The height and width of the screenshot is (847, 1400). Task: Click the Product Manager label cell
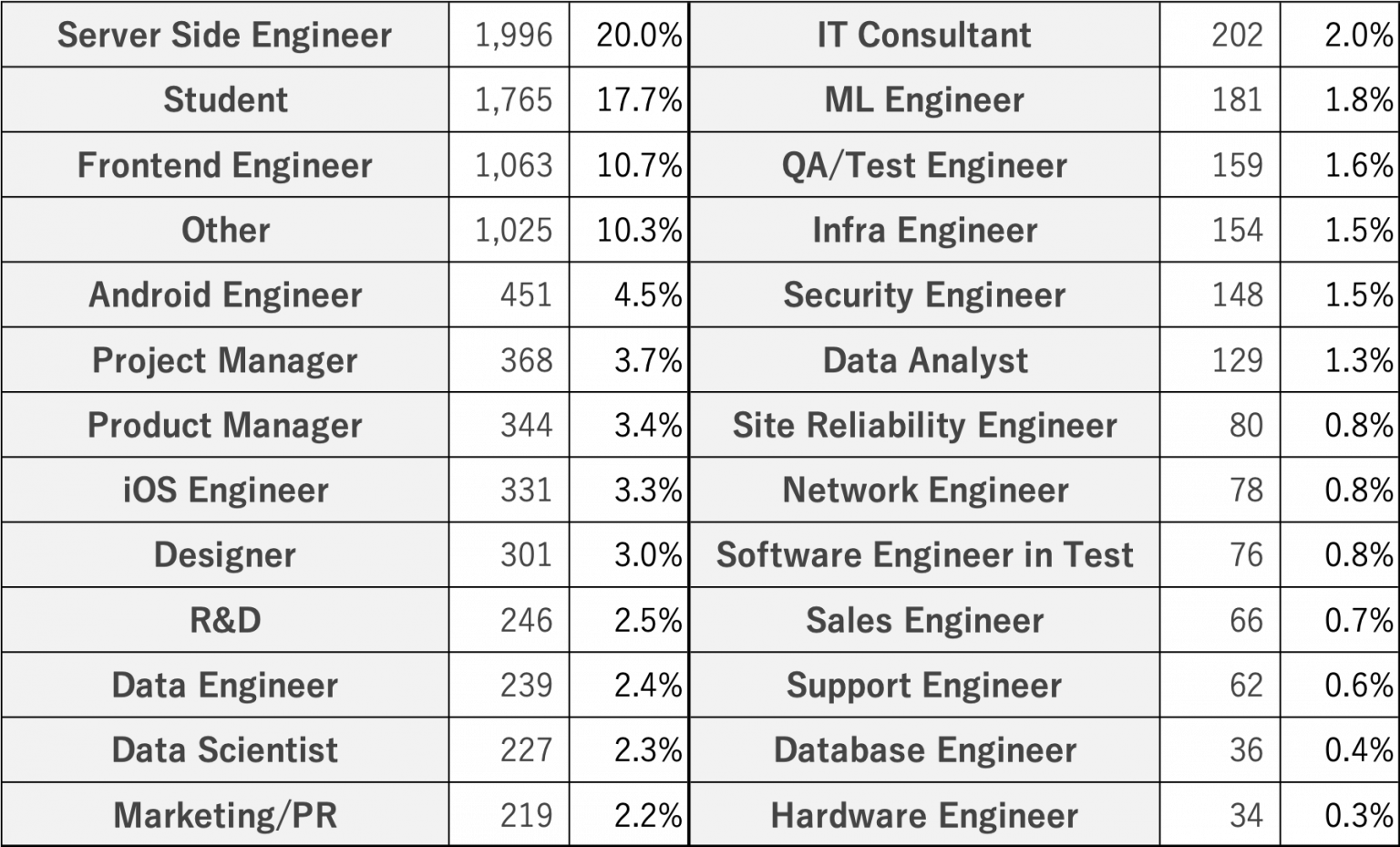pos(225,425)
